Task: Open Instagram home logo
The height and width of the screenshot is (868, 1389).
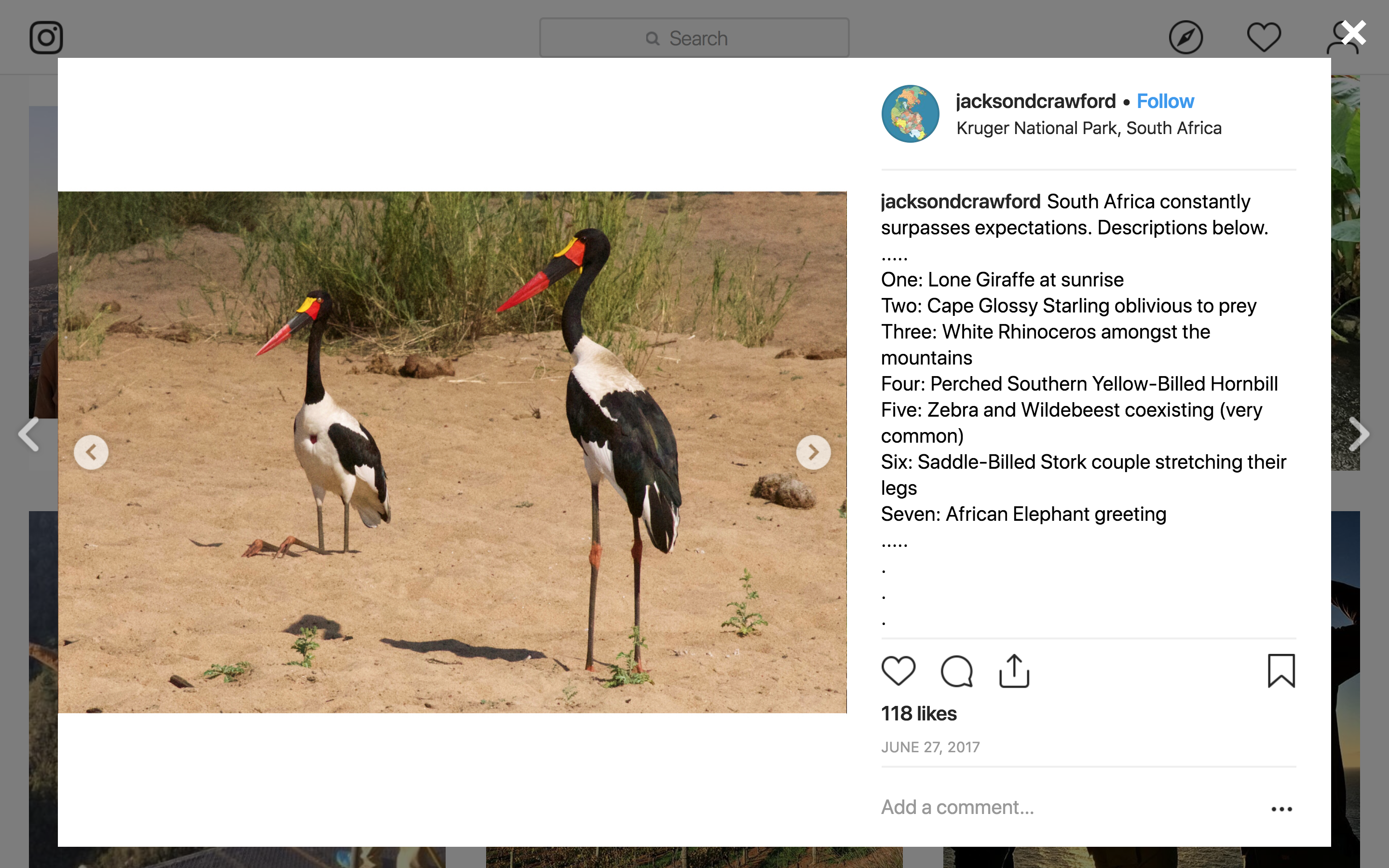Action: (x=46, y=38)
